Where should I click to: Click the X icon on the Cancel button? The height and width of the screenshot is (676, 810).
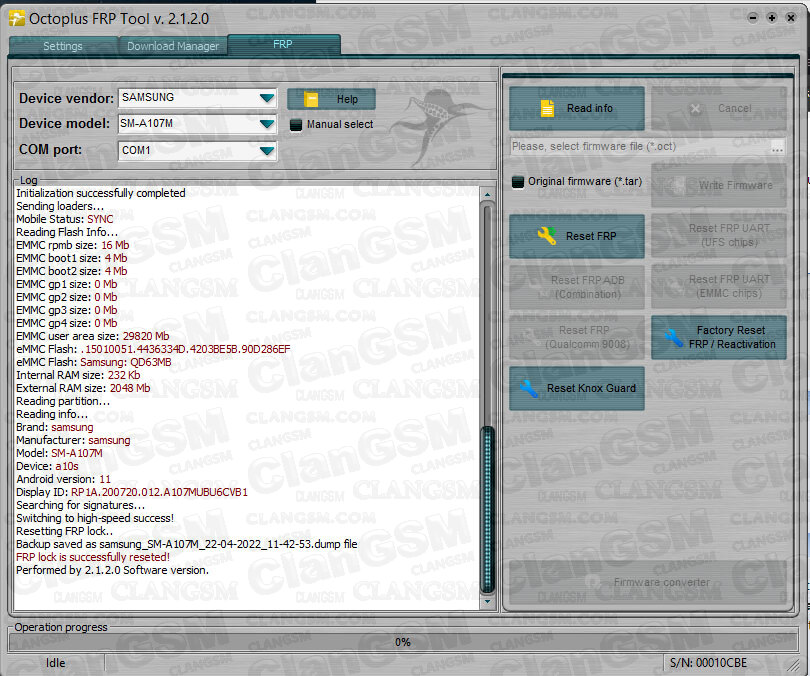(695, 108)
